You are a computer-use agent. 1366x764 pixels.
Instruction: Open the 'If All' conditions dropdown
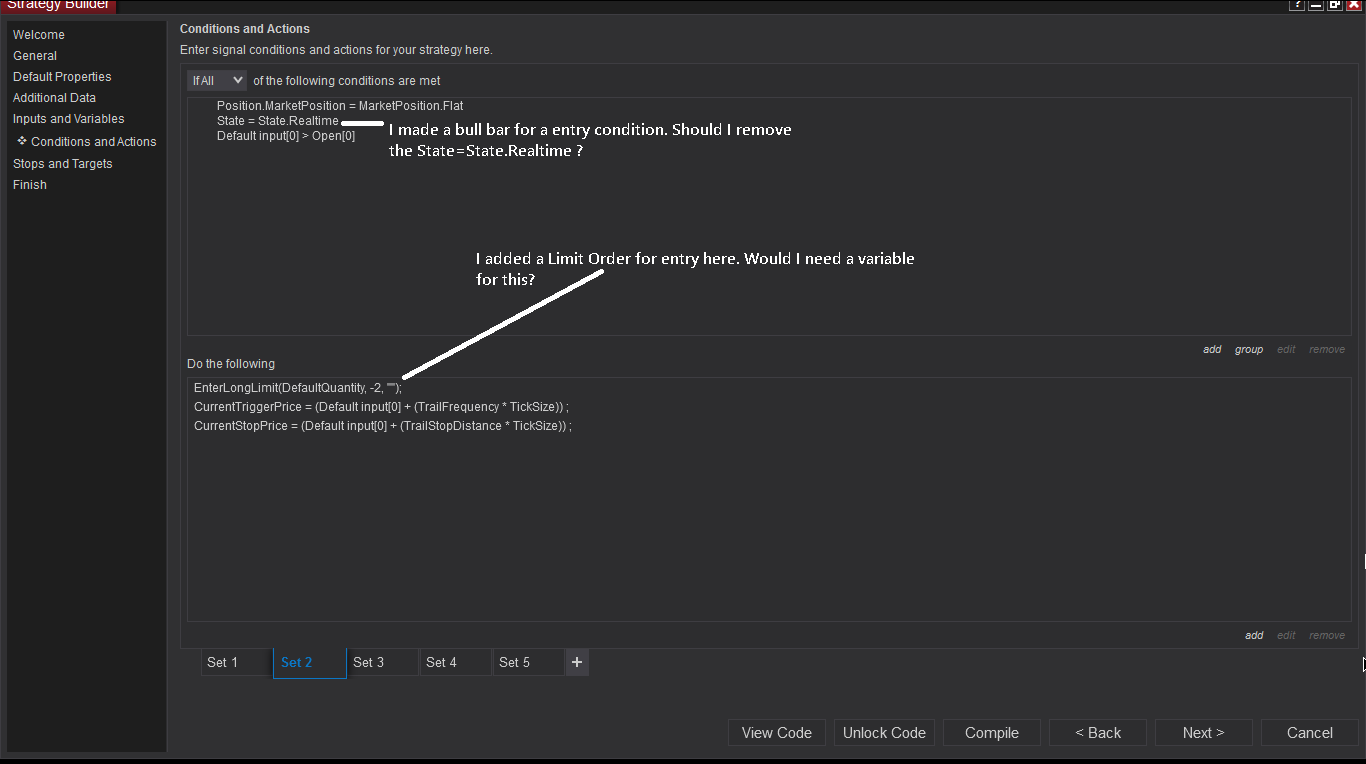click(217, 80)
